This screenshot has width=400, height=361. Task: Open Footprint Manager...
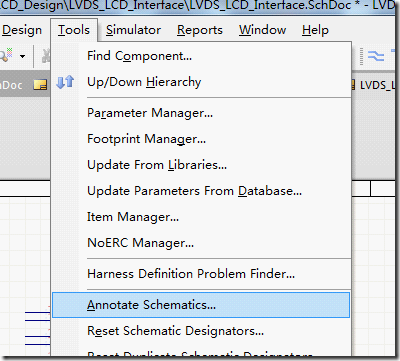201,139
